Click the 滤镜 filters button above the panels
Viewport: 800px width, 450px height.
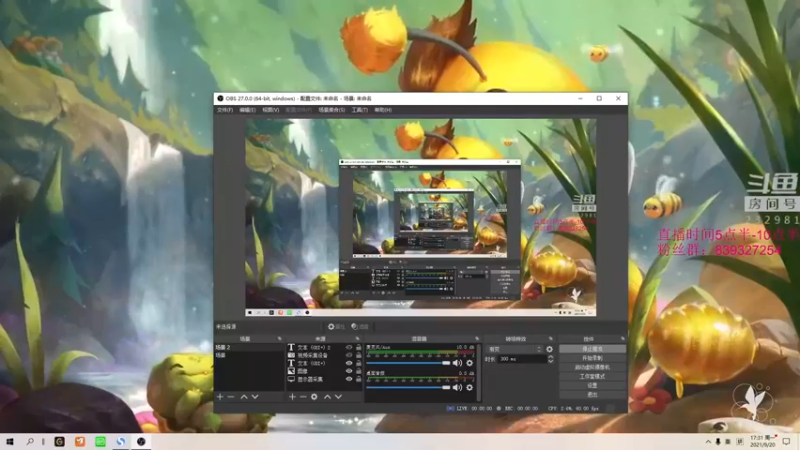[x=360, y=327]
